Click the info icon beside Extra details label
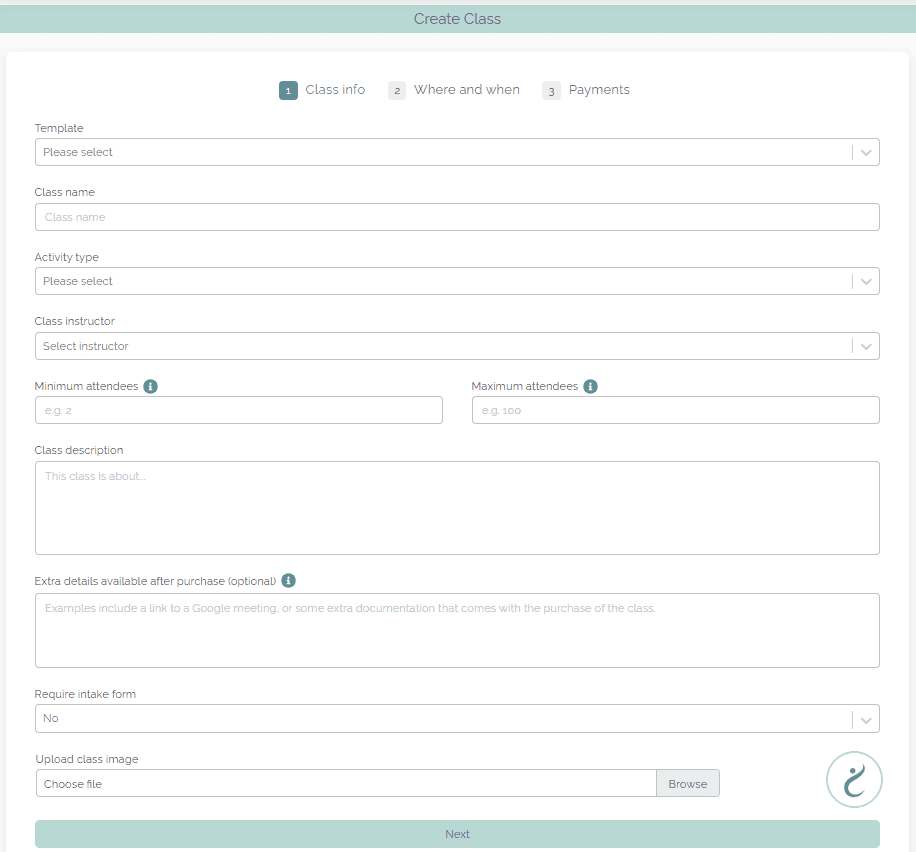The image size is (916, 852). click(x=288, y=580)
